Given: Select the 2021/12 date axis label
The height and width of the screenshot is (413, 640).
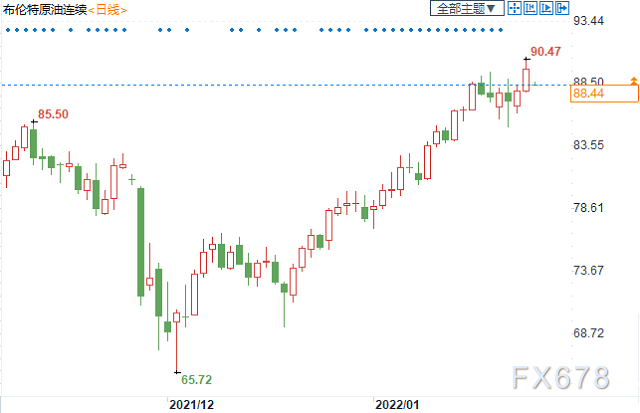Looking at the screenshot, I should click(x=192, y=405).
